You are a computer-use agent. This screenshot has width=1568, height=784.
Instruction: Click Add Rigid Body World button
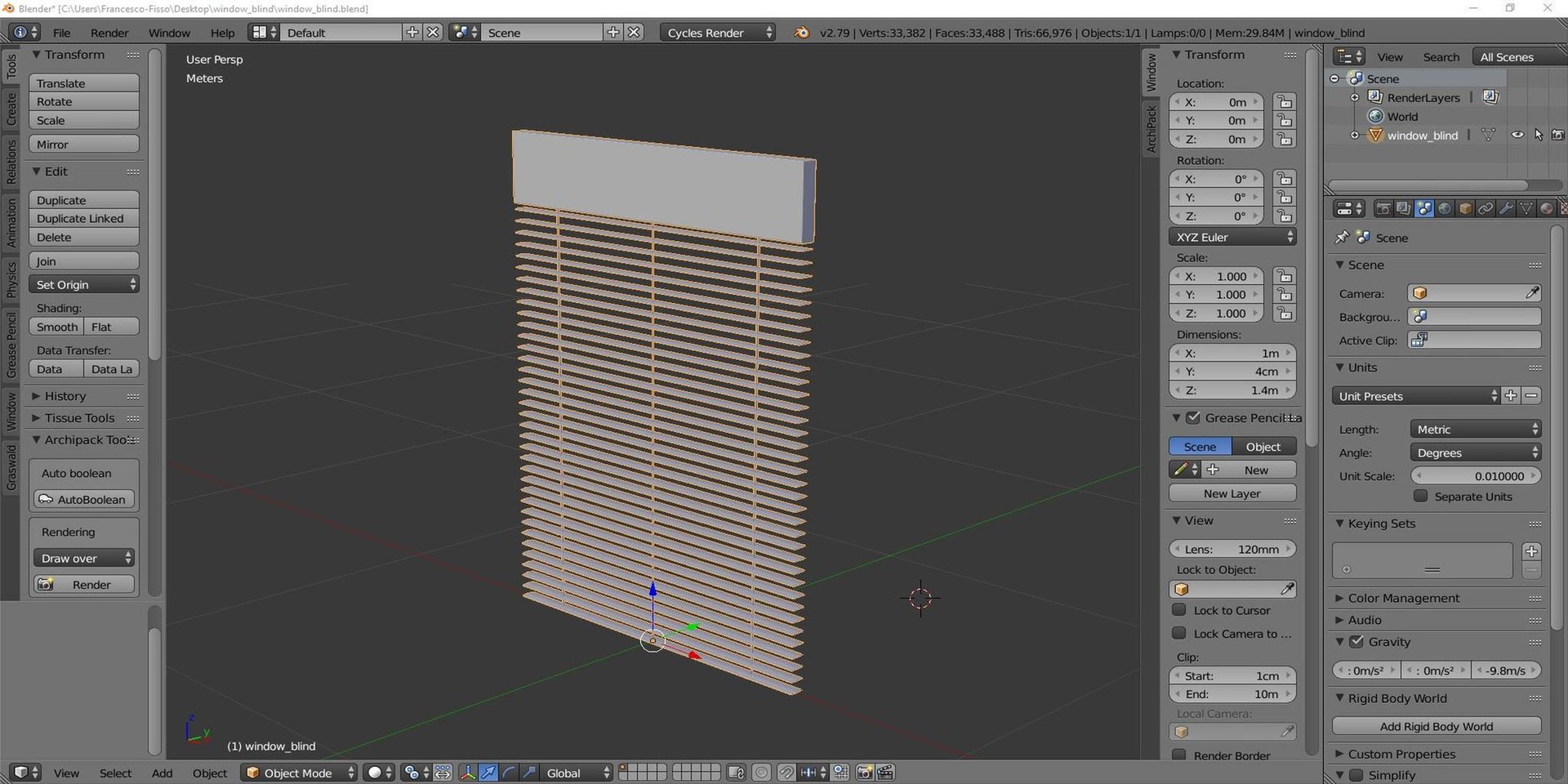[1437, 726]
